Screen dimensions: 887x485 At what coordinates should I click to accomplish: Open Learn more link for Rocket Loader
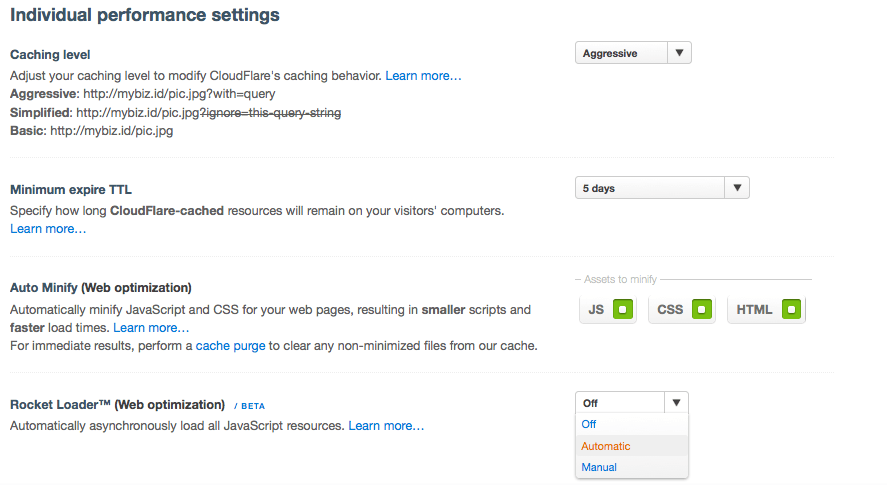pos(386,426)
